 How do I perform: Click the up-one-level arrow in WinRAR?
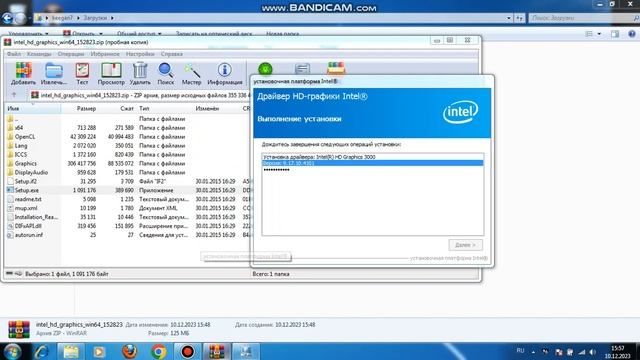(14, 95)
